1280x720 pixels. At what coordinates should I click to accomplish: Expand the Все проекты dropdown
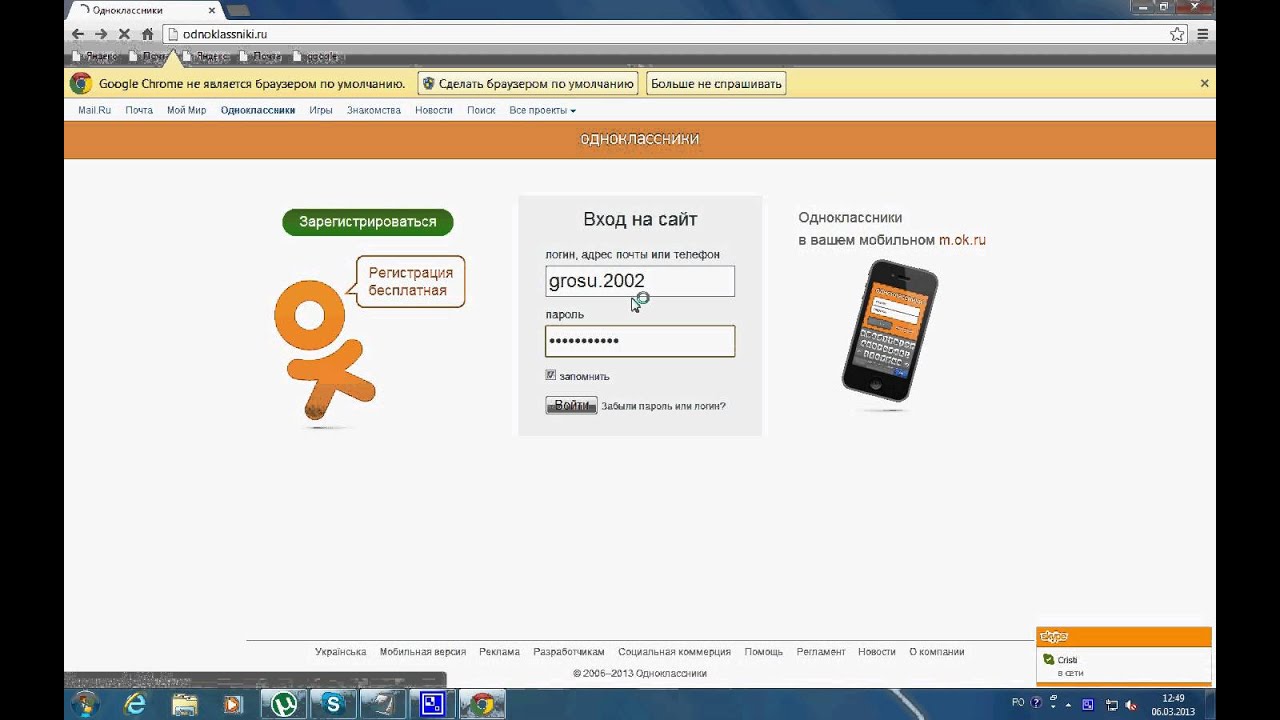[542, 110]
